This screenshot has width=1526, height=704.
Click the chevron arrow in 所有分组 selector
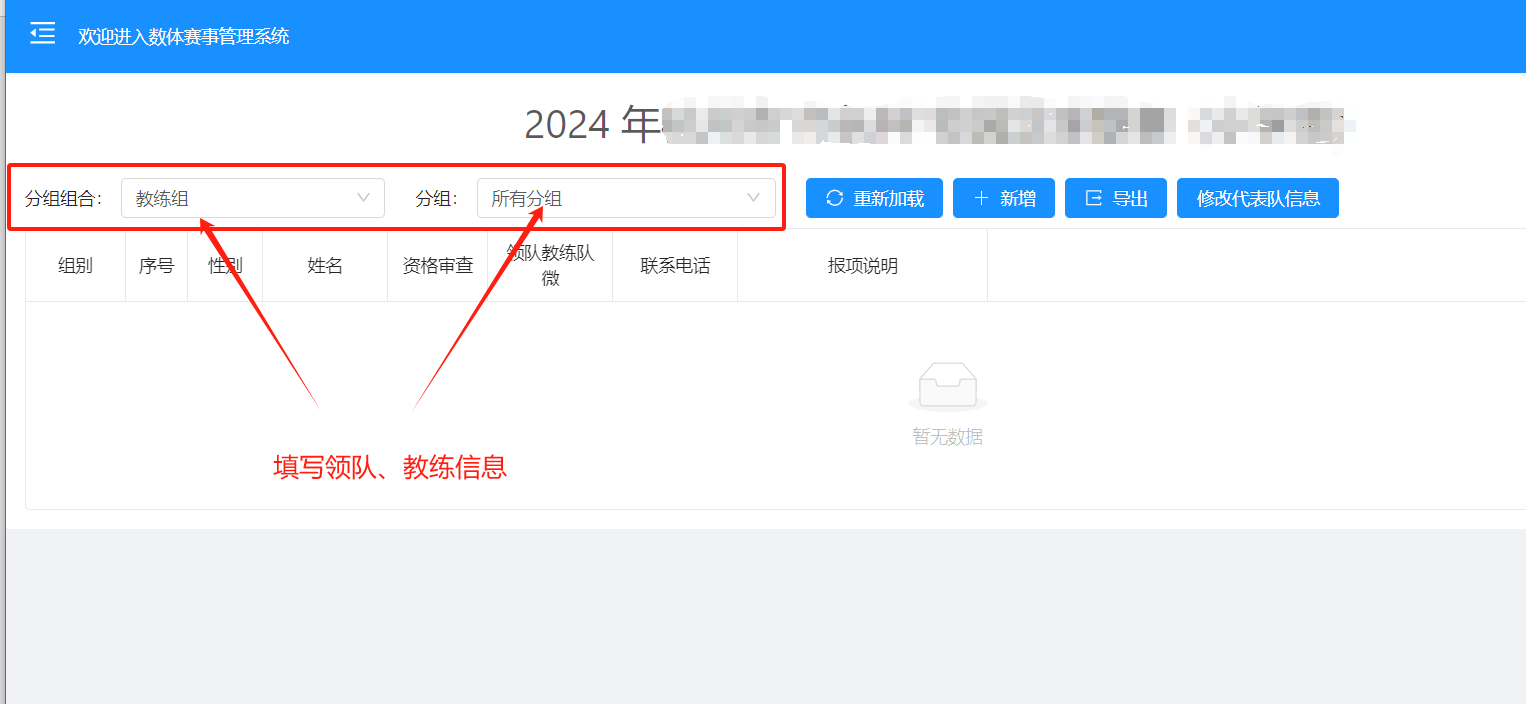coord(754,198)
